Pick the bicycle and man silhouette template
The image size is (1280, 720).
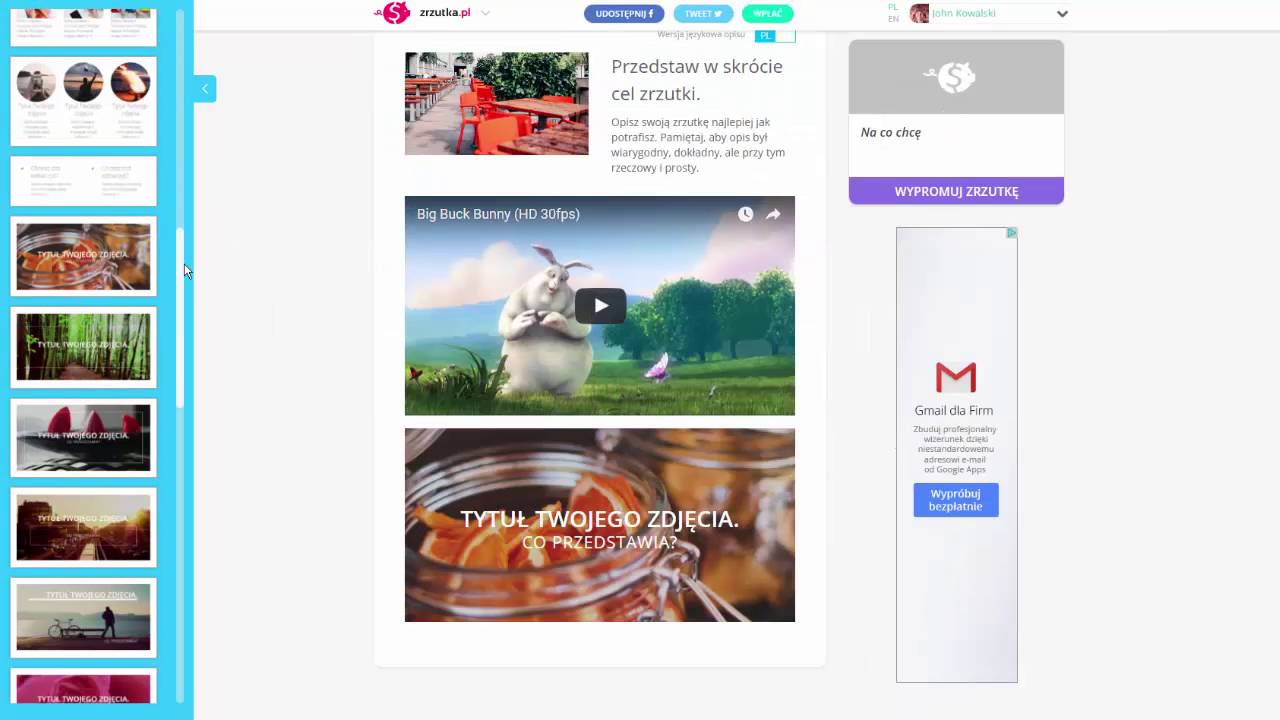pyautogui.click(x=84, y=617)
